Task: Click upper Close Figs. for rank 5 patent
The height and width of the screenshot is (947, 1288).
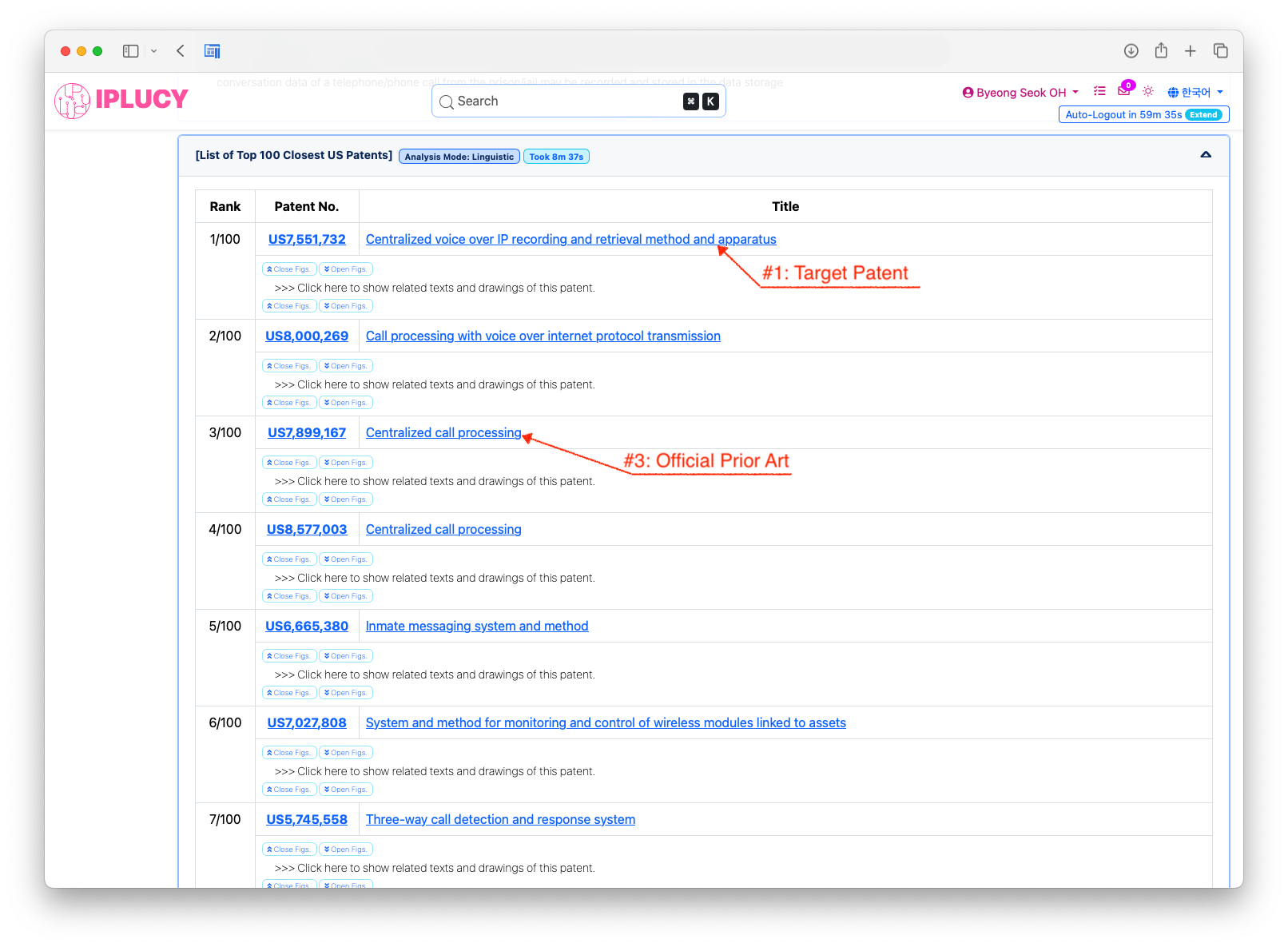Action: (x=289, y=656)
